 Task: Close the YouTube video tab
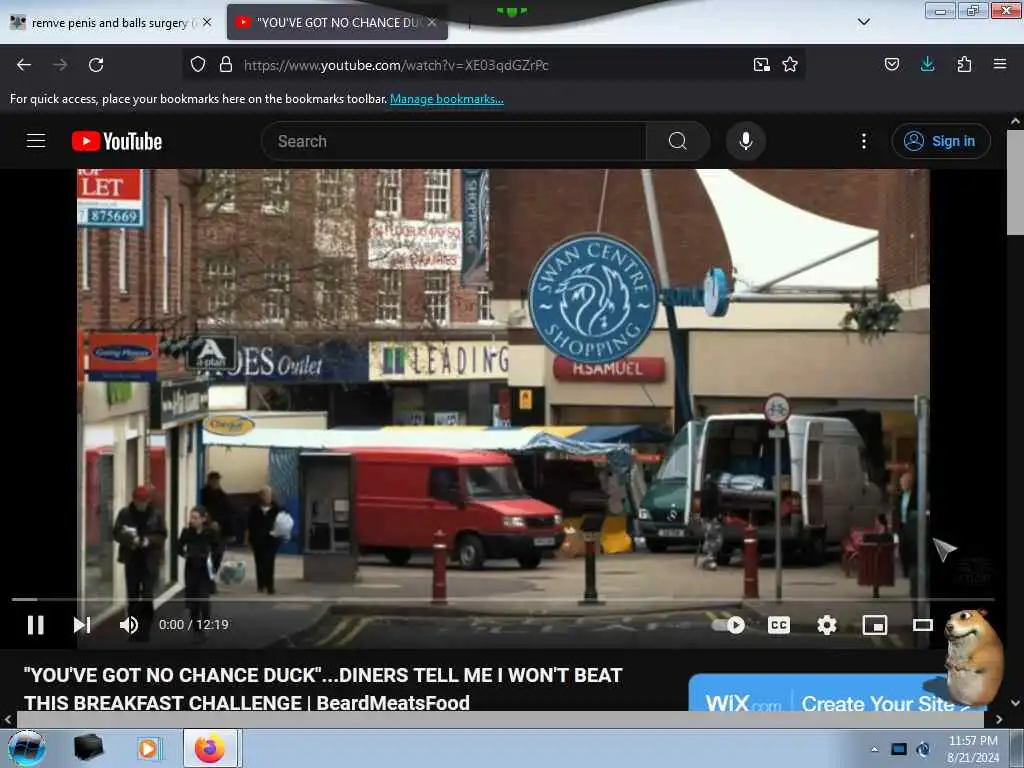(x=432, y=22)
